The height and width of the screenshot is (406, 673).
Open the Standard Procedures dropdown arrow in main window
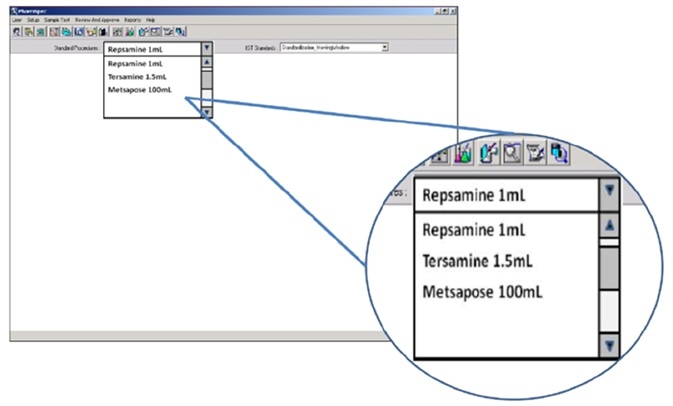(x=206, y=47)
